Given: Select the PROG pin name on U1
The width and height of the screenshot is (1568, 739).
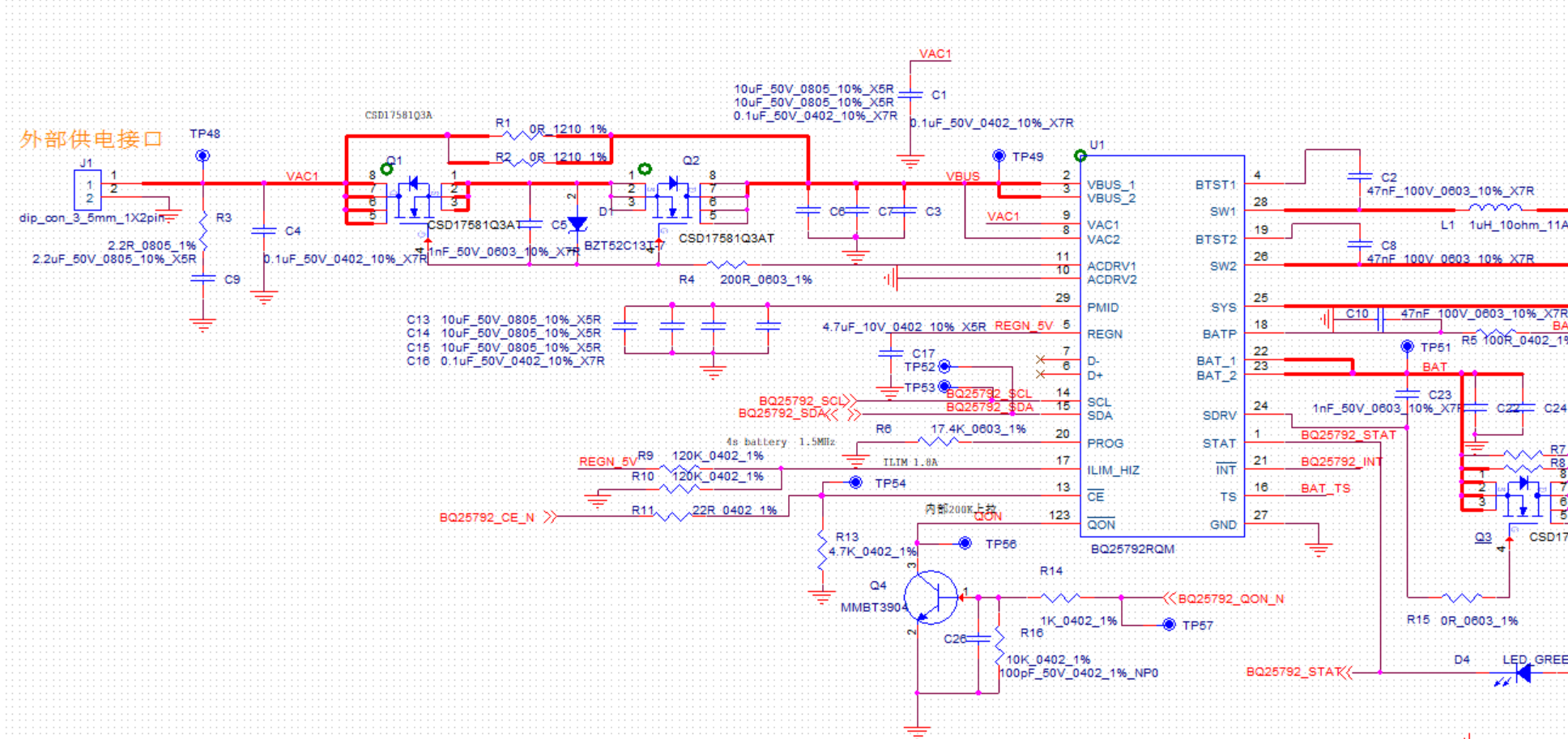Looking at the screenshot, I should [x=1106, y=444].
